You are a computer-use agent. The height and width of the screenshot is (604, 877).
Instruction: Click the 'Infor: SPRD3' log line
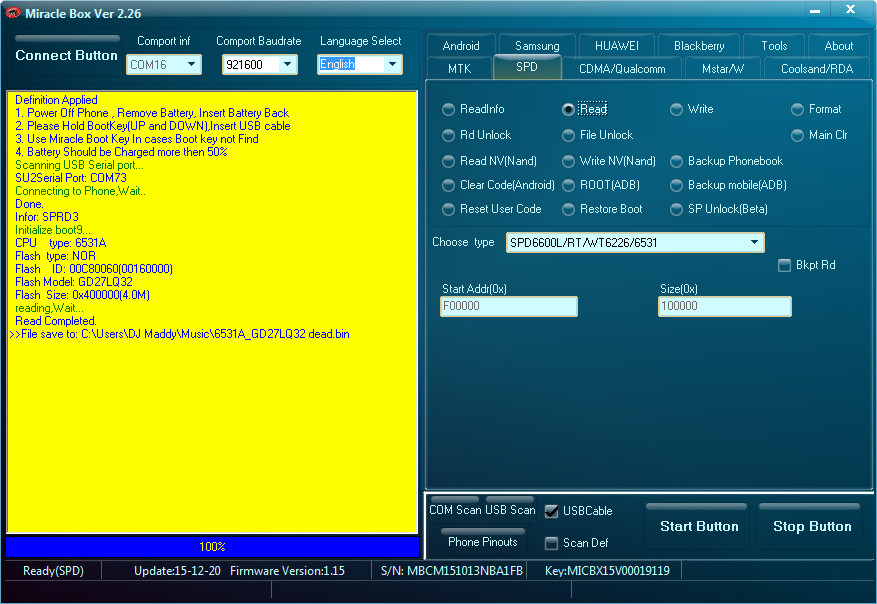[x=47, y=217]
